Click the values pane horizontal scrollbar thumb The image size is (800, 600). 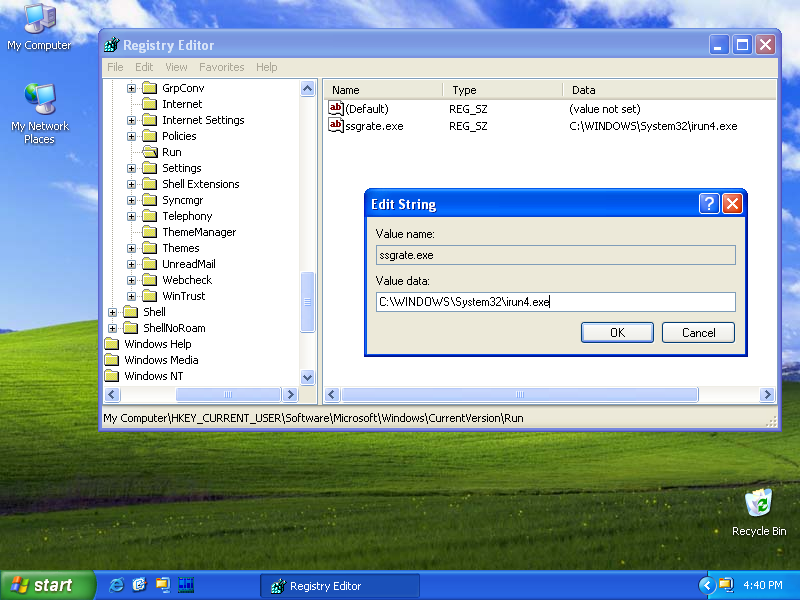[x=520, y=394]
